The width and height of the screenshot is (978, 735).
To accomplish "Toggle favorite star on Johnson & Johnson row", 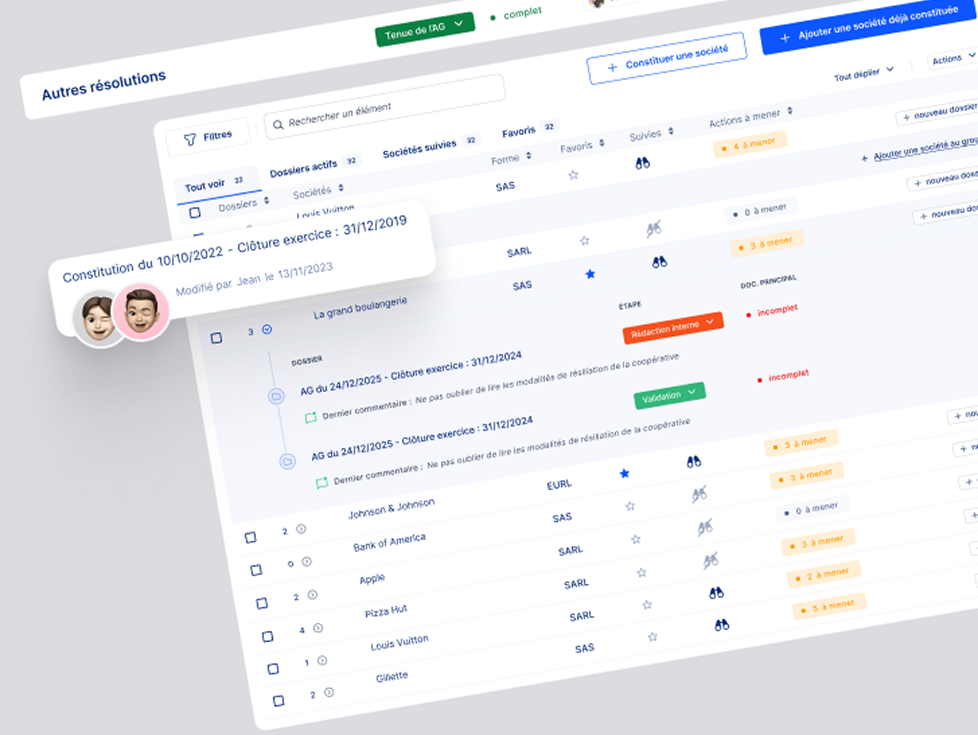I will [x=624, y=474].
